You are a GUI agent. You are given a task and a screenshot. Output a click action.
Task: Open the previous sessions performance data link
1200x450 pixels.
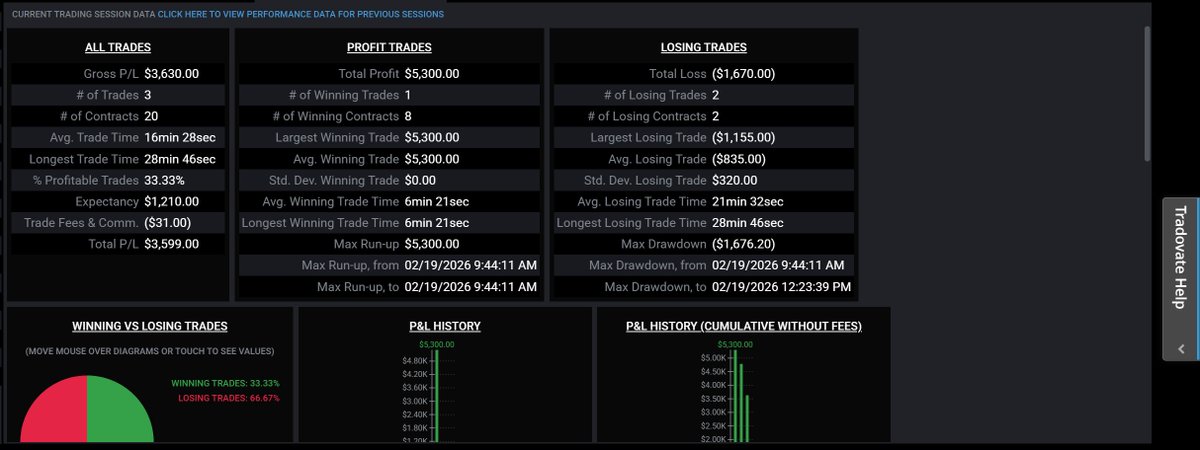301,15
